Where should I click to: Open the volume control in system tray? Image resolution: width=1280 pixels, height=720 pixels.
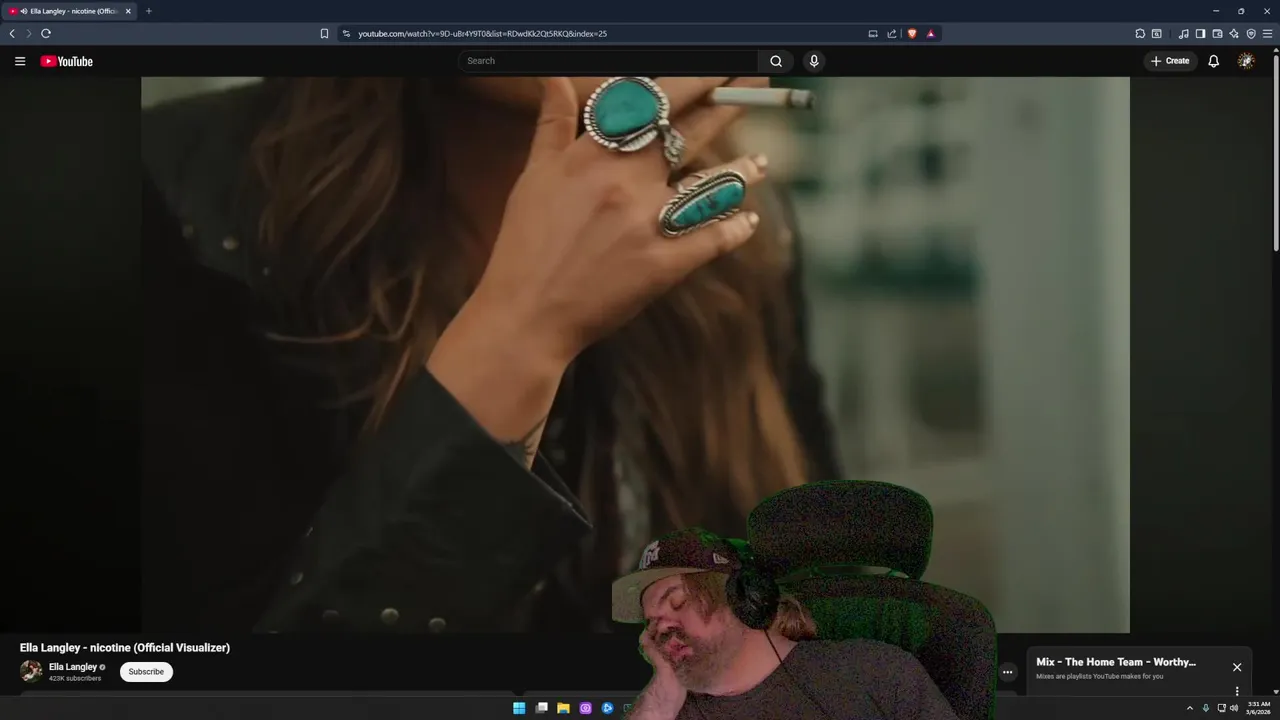pyautogui.click(x=1234, y=708)
